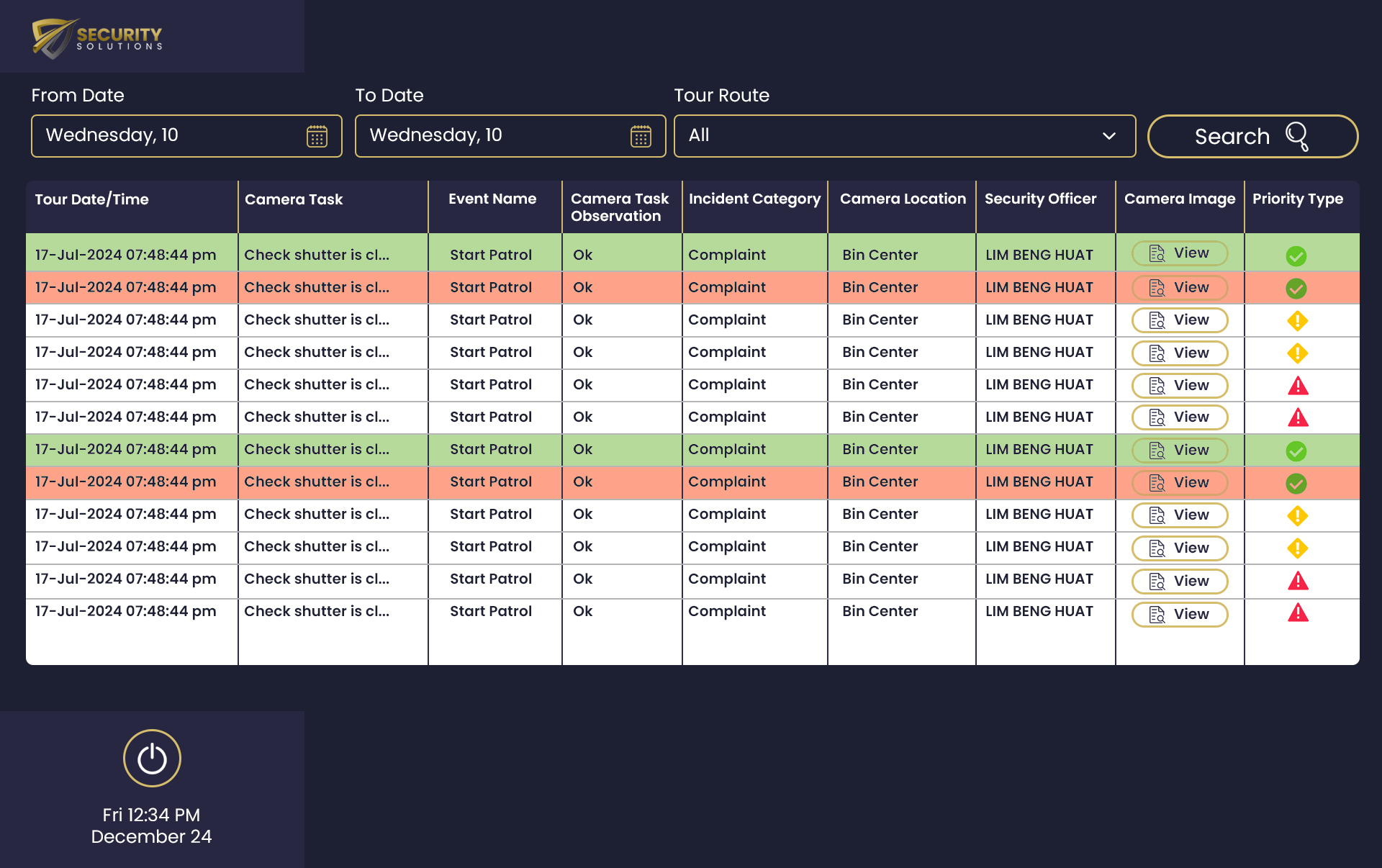Image resolution: width=1382 pixels, height=868 pixels.
Task: Click the magnifier icon in Search button
Action: click(x=1297, y=136)
